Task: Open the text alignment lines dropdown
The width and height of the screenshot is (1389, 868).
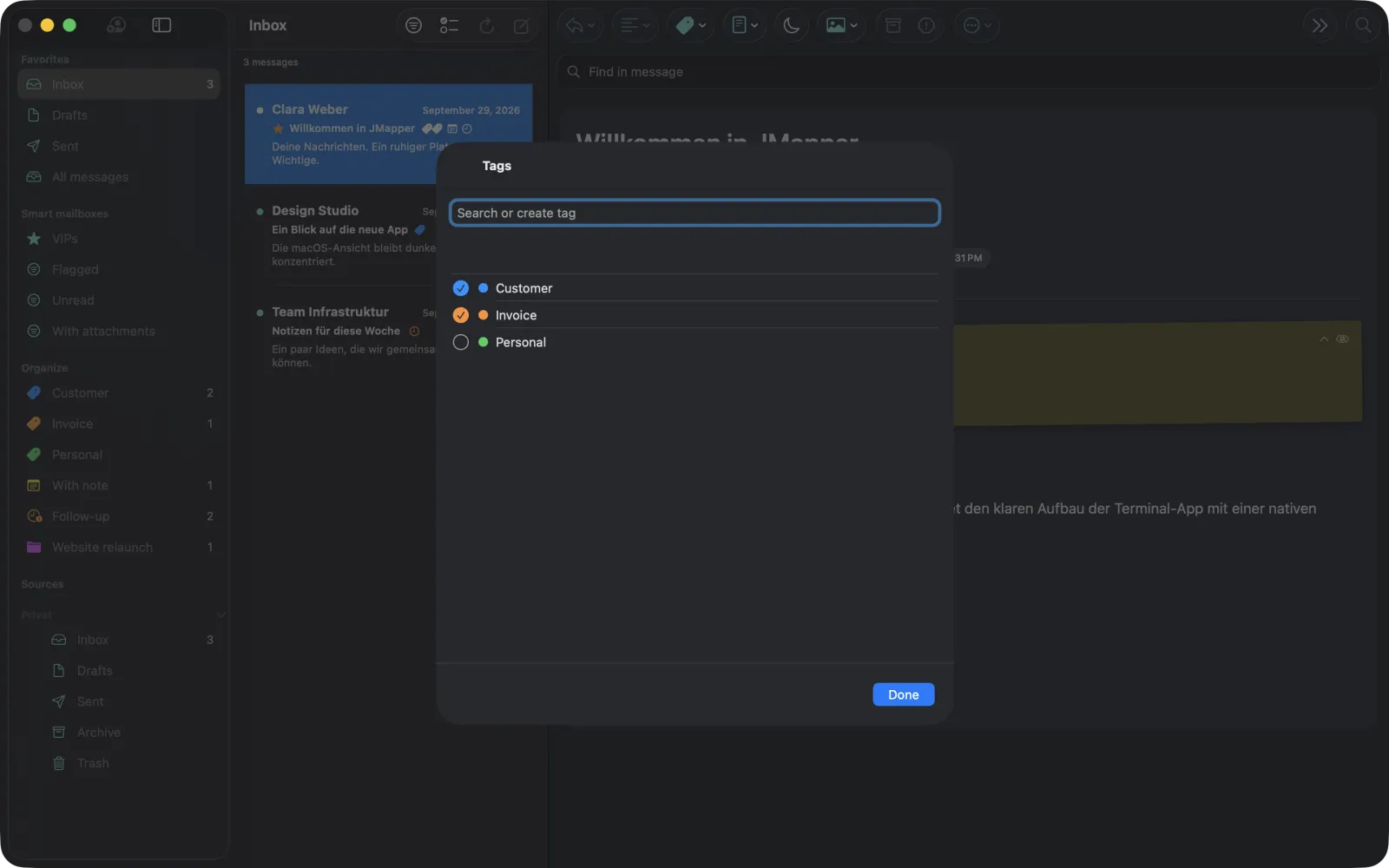Action: (635, 25)
